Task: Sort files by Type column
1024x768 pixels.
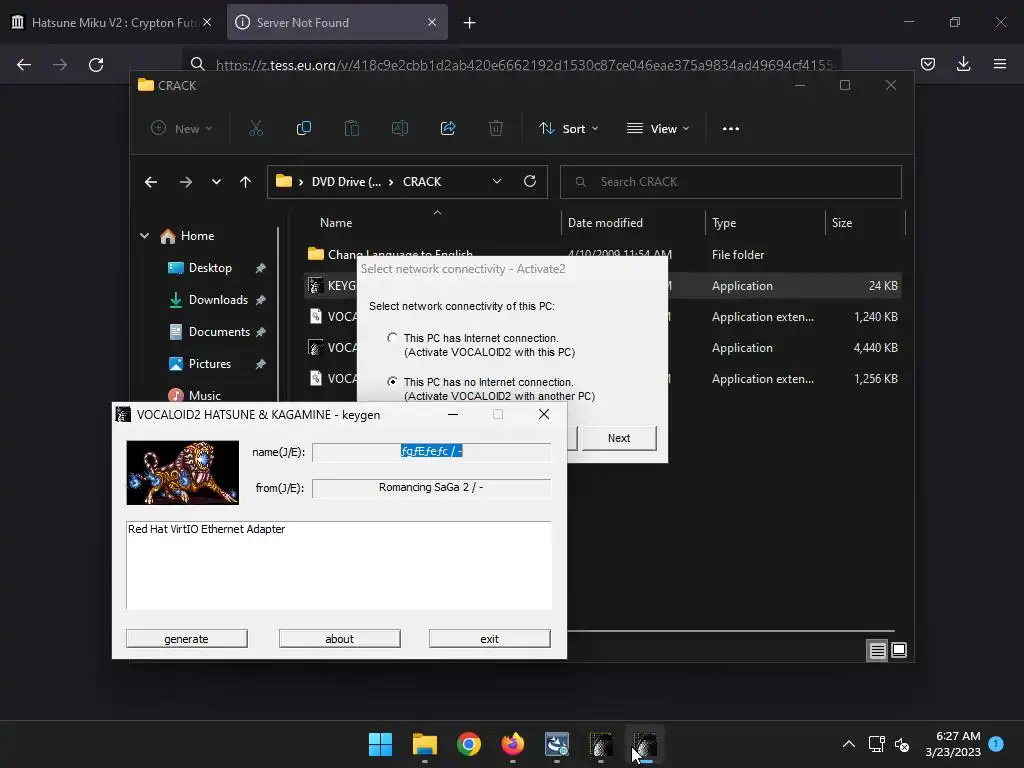Action: tap(724, 223)
